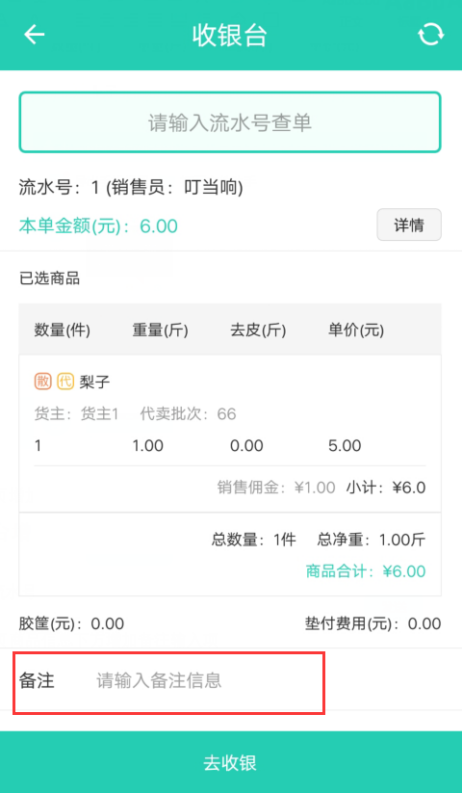Select the 梨子 product name
This screenshot has width=463, height=793.
(x=95, y=382)
